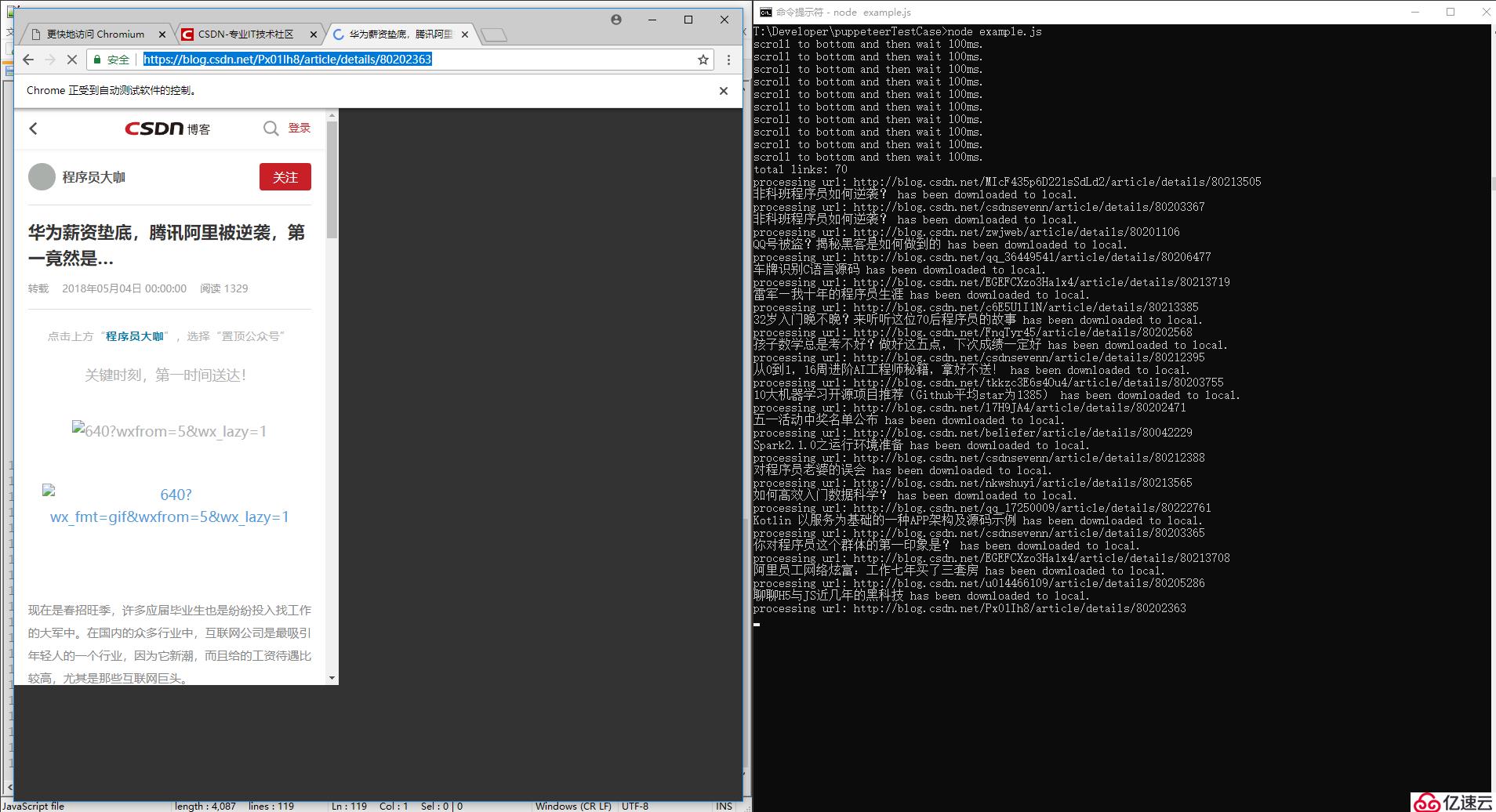Click the article title 华为薪资垫底

[167, 245]
